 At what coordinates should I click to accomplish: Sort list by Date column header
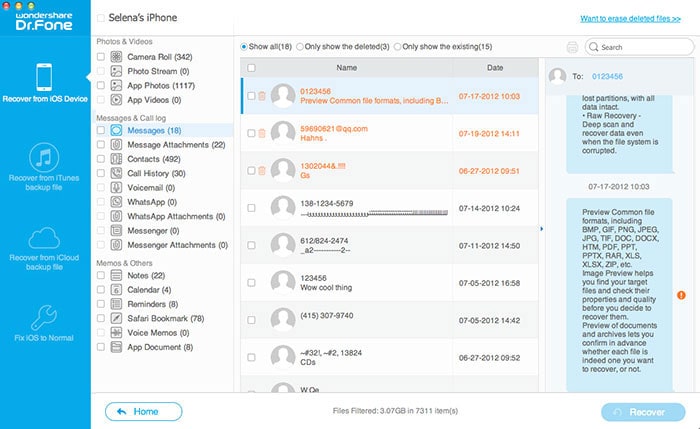[495, 68]
